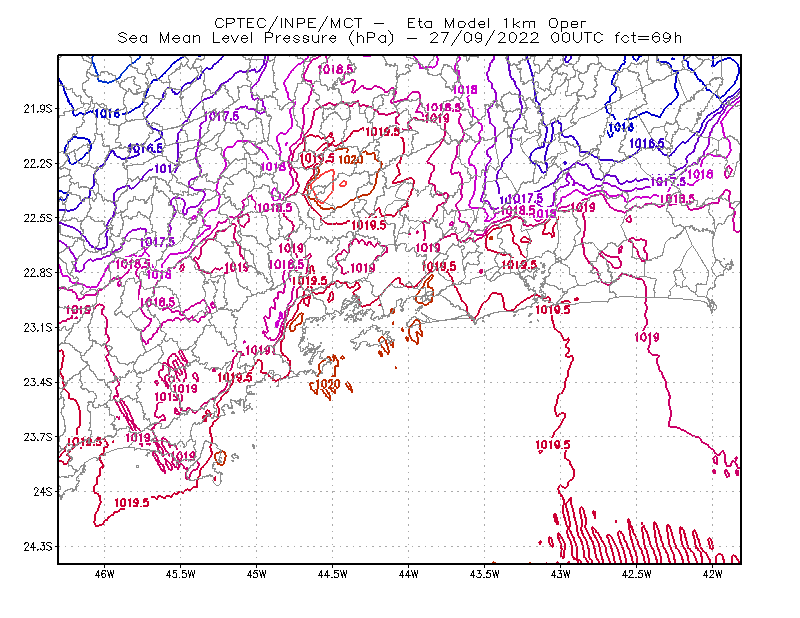The image size is (800, 618).
Task: Click the 46W longitude axis label
Action: (x=105, y=574)
